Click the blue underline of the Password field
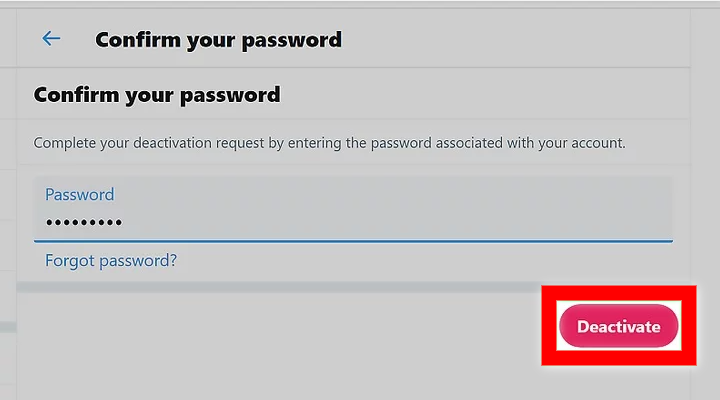Image resolution: width=720 pixels, height=400 pixels. tap(353, 241)
